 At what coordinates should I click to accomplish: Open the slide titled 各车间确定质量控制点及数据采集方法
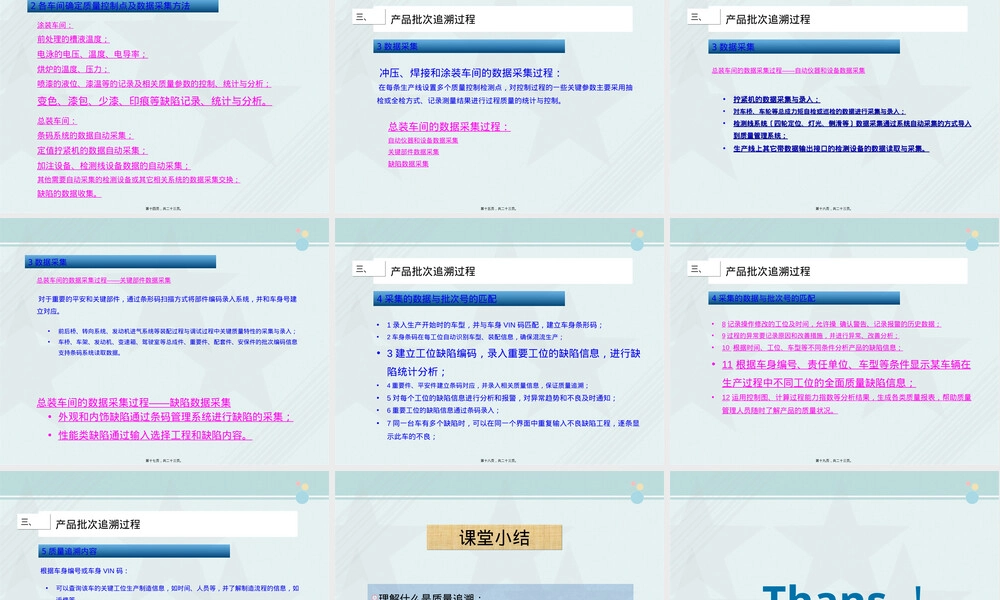tap(165, 107)
